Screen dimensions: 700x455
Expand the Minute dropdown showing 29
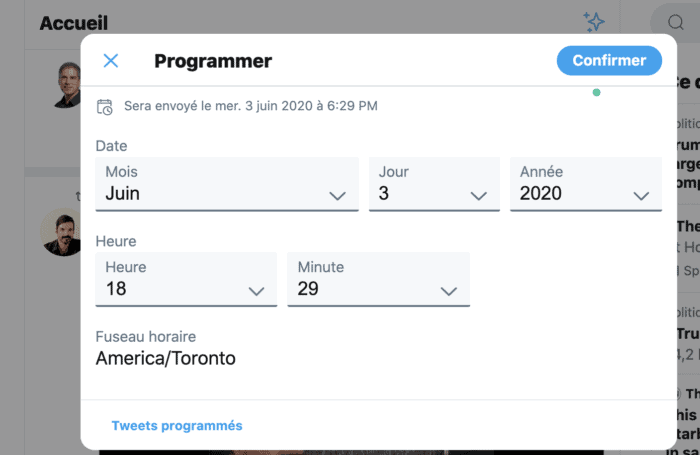[378, 279]
